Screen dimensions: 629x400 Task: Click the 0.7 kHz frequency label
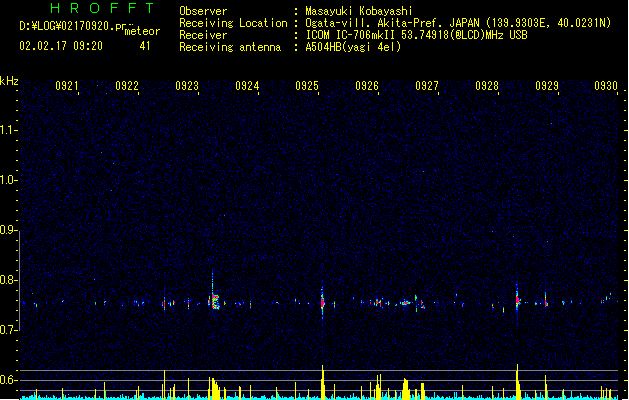[x=8, y=330]
